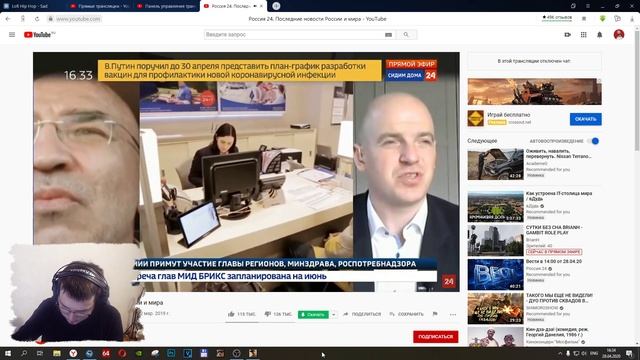Image resolution: width=640 pixels, height=360 pixels.
Task: Open the Nissan Terrano video thumbnail
Action: 496,164
